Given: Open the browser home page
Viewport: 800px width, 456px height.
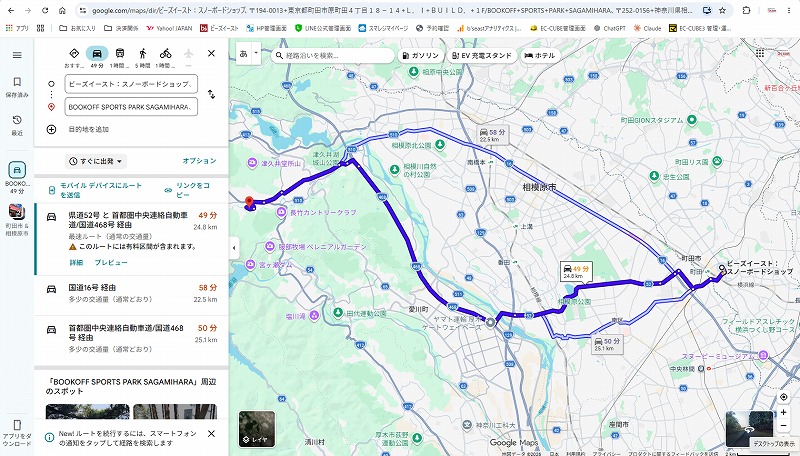Looking at the screenshot, I should point(62,10).
